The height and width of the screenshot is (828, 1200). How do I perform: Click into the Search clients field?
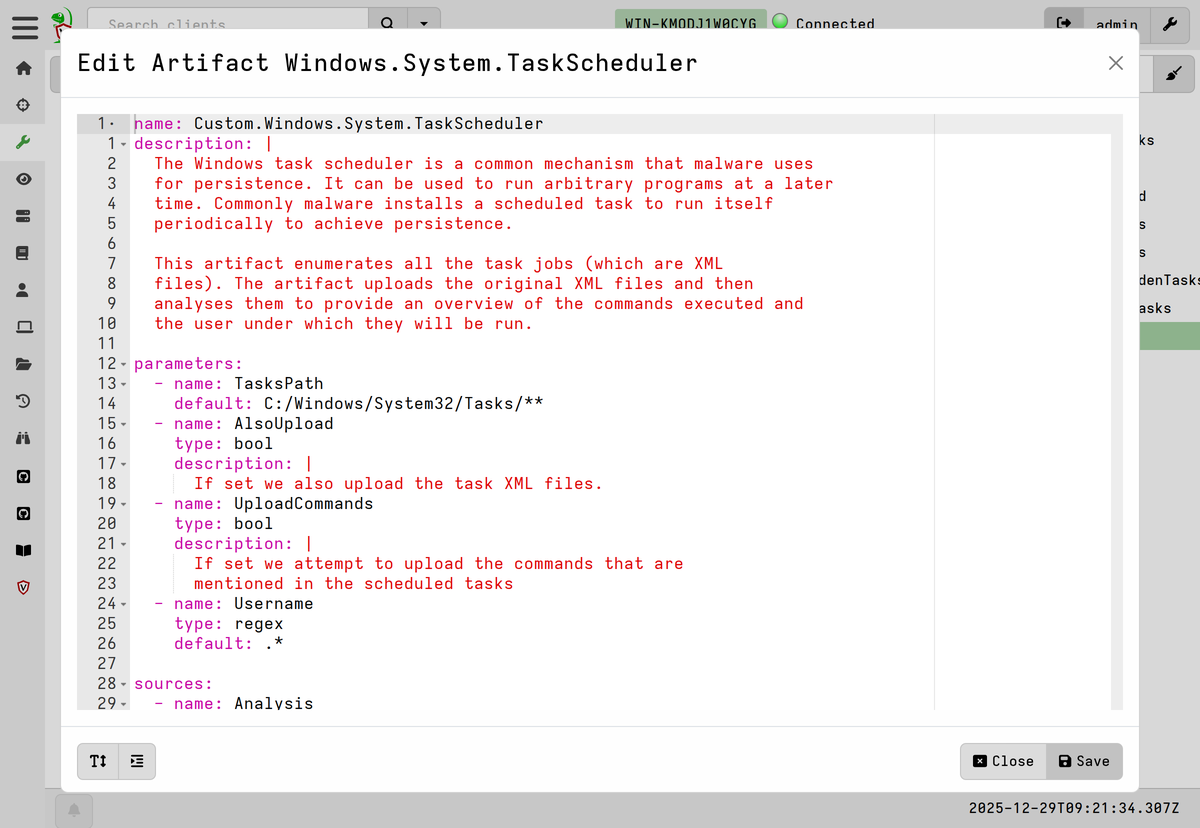(x=228, y=23)
